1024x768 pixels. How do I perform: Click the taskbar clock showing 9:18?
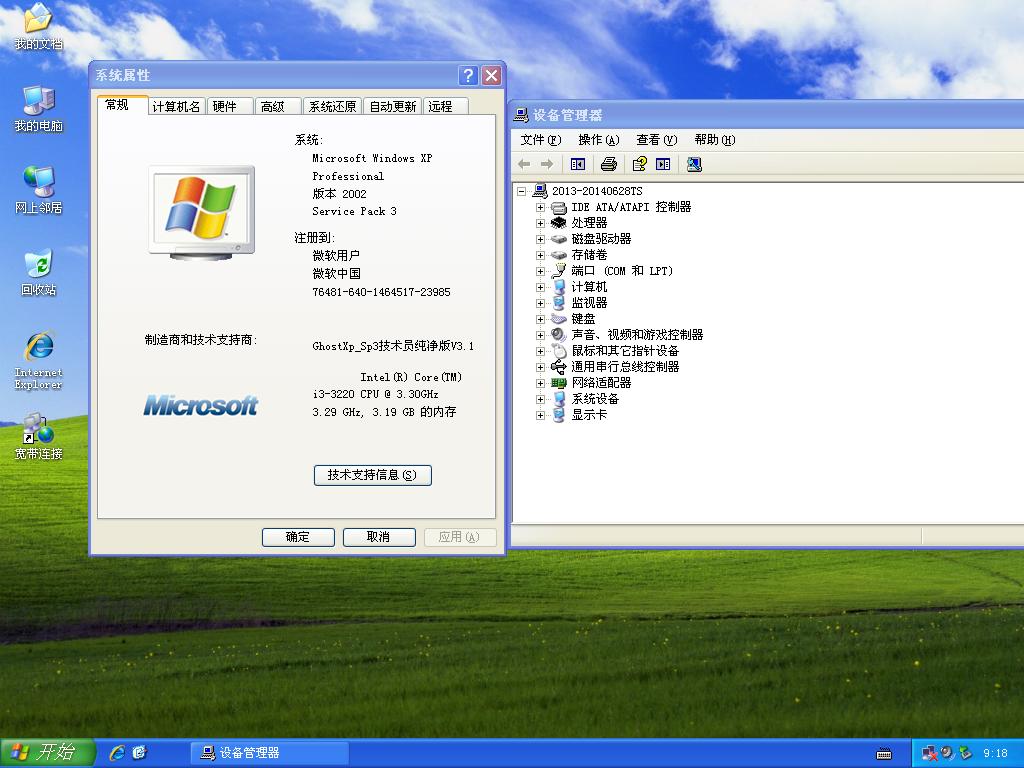point(995,754)
